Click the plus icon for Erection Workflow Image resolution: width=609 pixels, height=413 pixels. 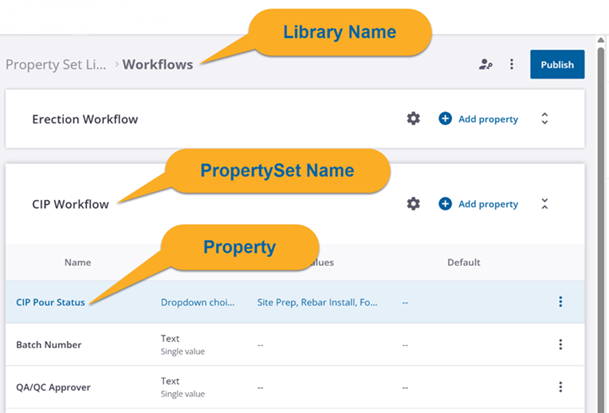click(445, 119)
